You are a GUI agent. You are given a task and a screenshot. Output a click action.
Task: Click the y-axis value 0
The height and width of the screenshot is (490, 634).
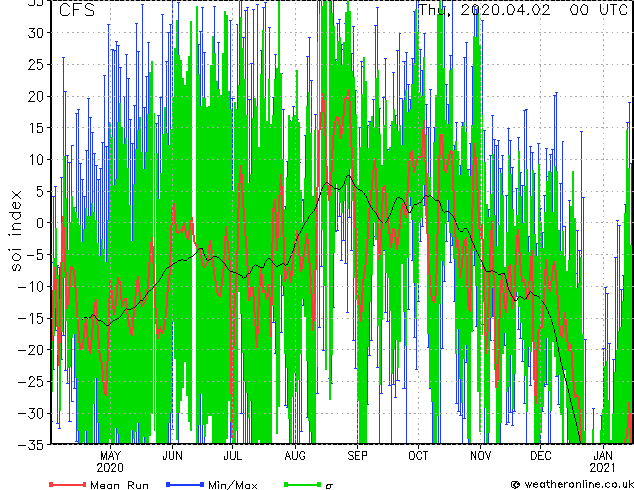[x=42, y=223]
